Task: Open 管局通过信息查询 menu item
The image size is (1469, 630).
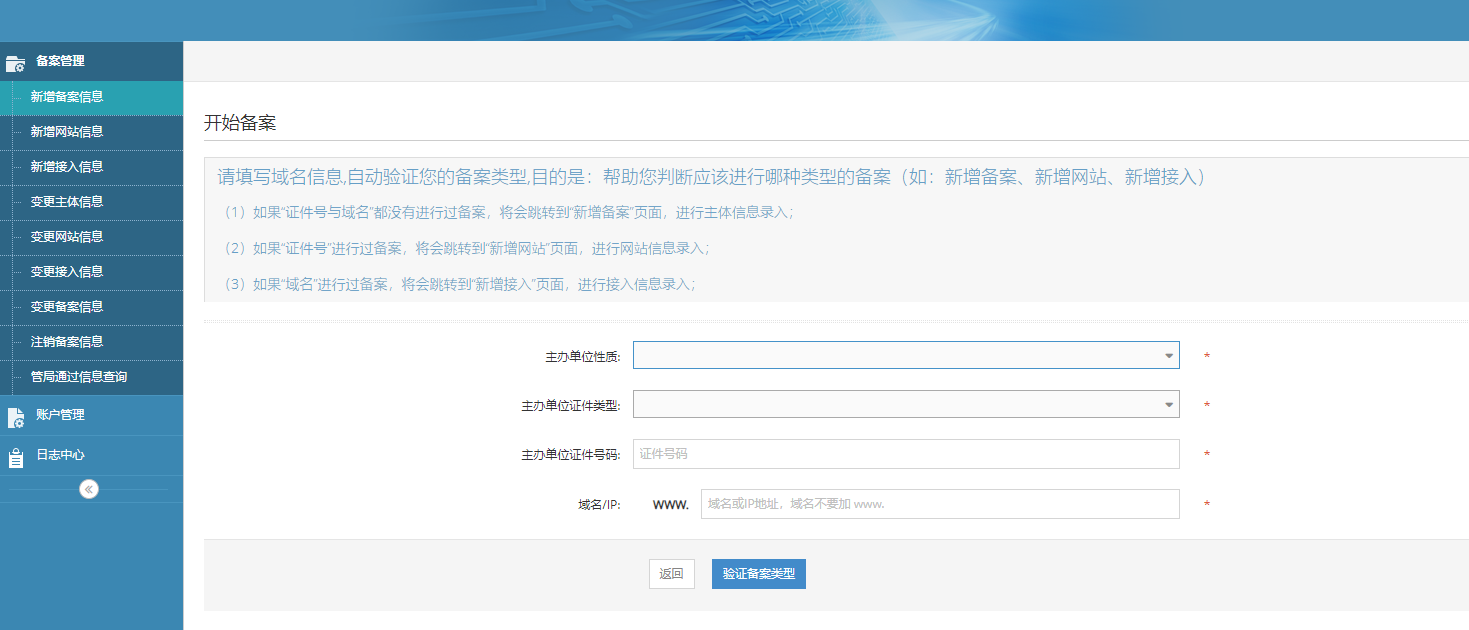Action: (x=91, y=377)
